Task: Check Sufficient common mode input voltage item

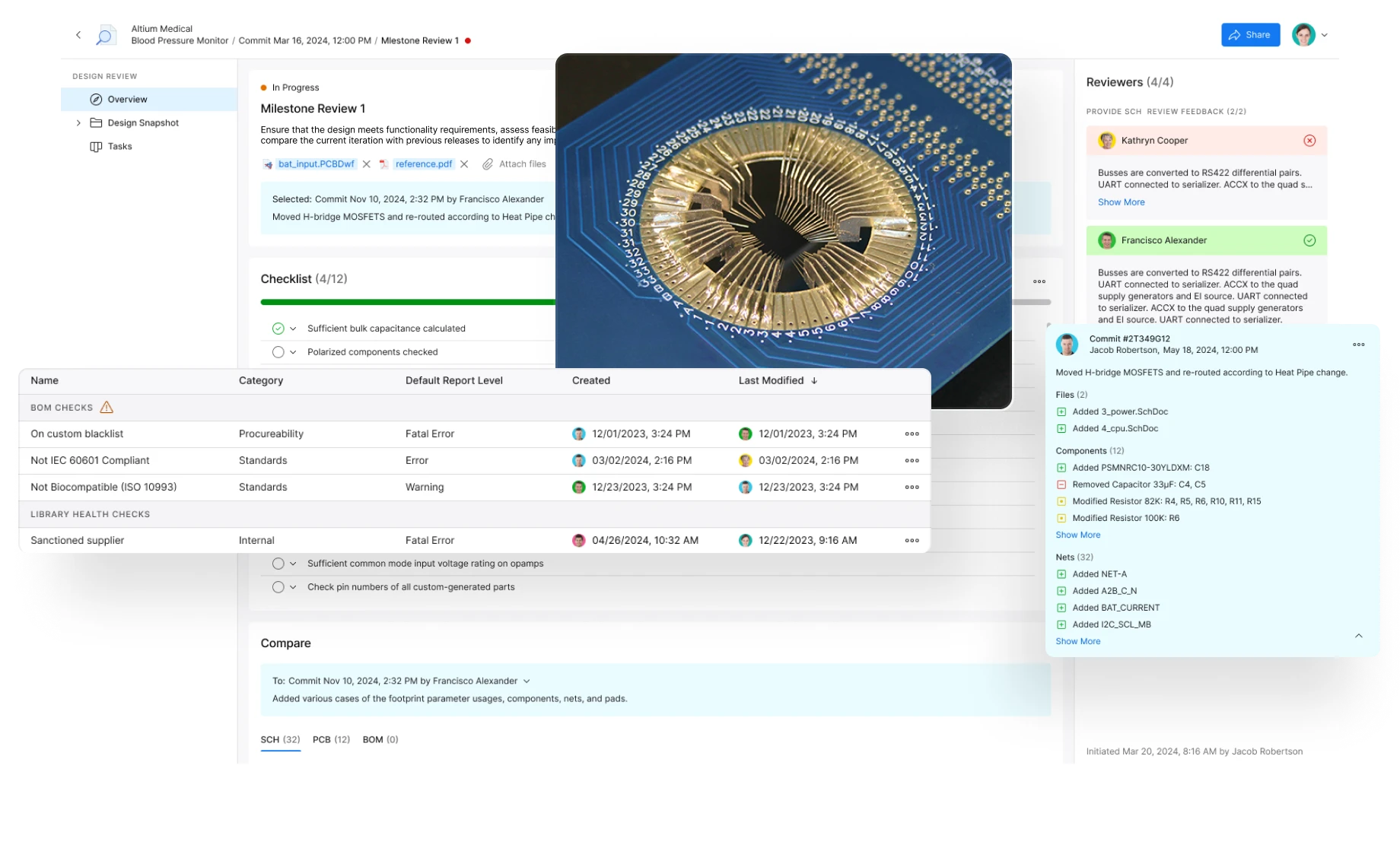Action: [x=278, y=564]
